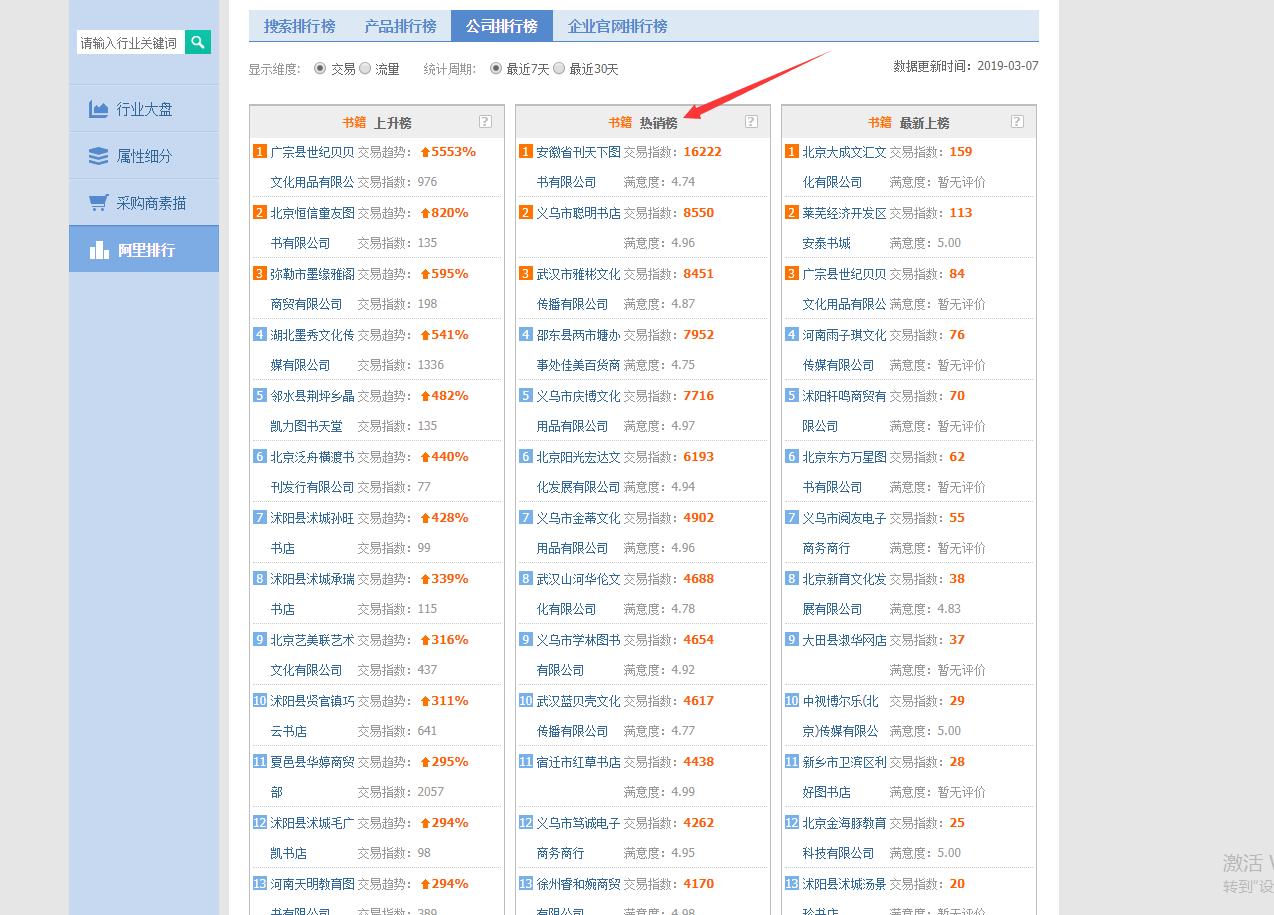This screenshot has width=1274, height=915.
Task: Open company 义乌市笃诚电子商务商行
Action: click(x=578, y=838)
